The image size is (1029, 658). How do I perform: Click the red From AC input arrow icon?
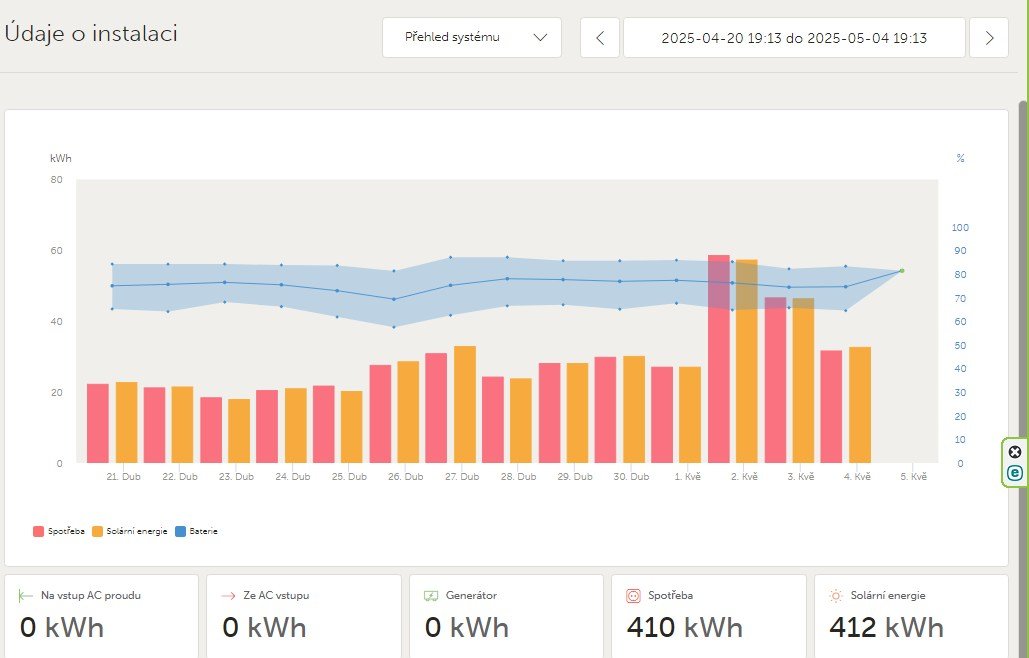tap(228, 595)
